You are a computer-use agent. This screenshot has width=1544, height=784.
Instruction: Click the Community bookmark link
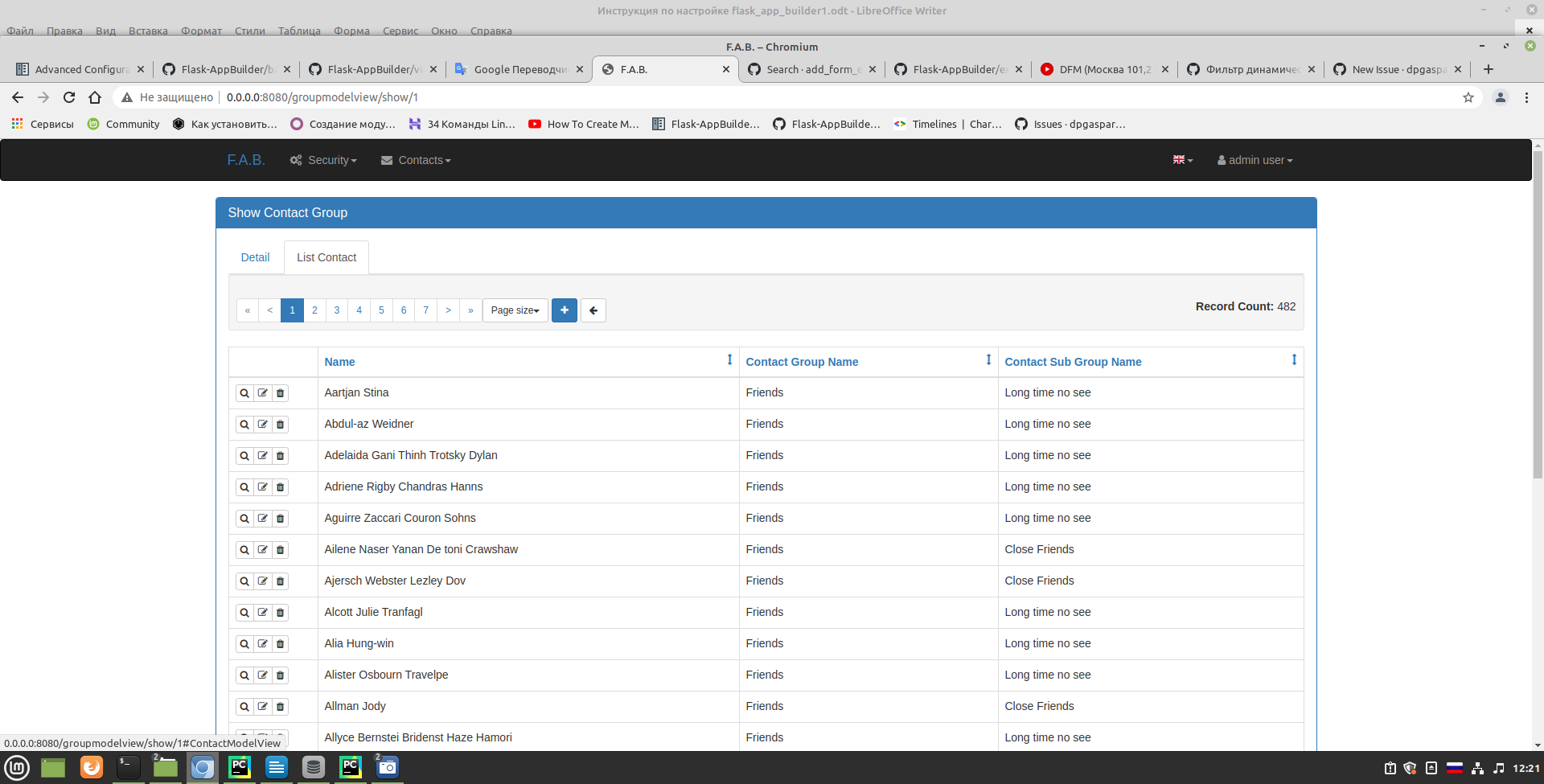tap(123, 124)
